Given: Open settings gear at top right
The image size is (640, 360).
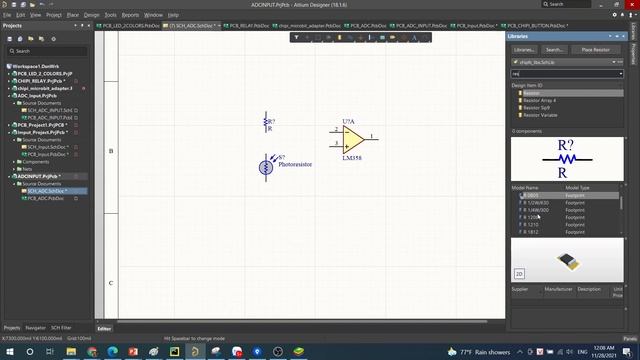Looking at the screenshot, I should point(615,15).
